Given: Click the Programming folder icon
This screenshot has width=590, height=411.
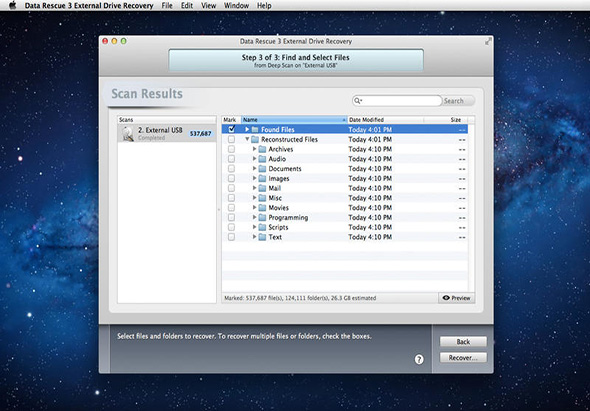Looking at the screenshot, I should click(x=262, y=218).
